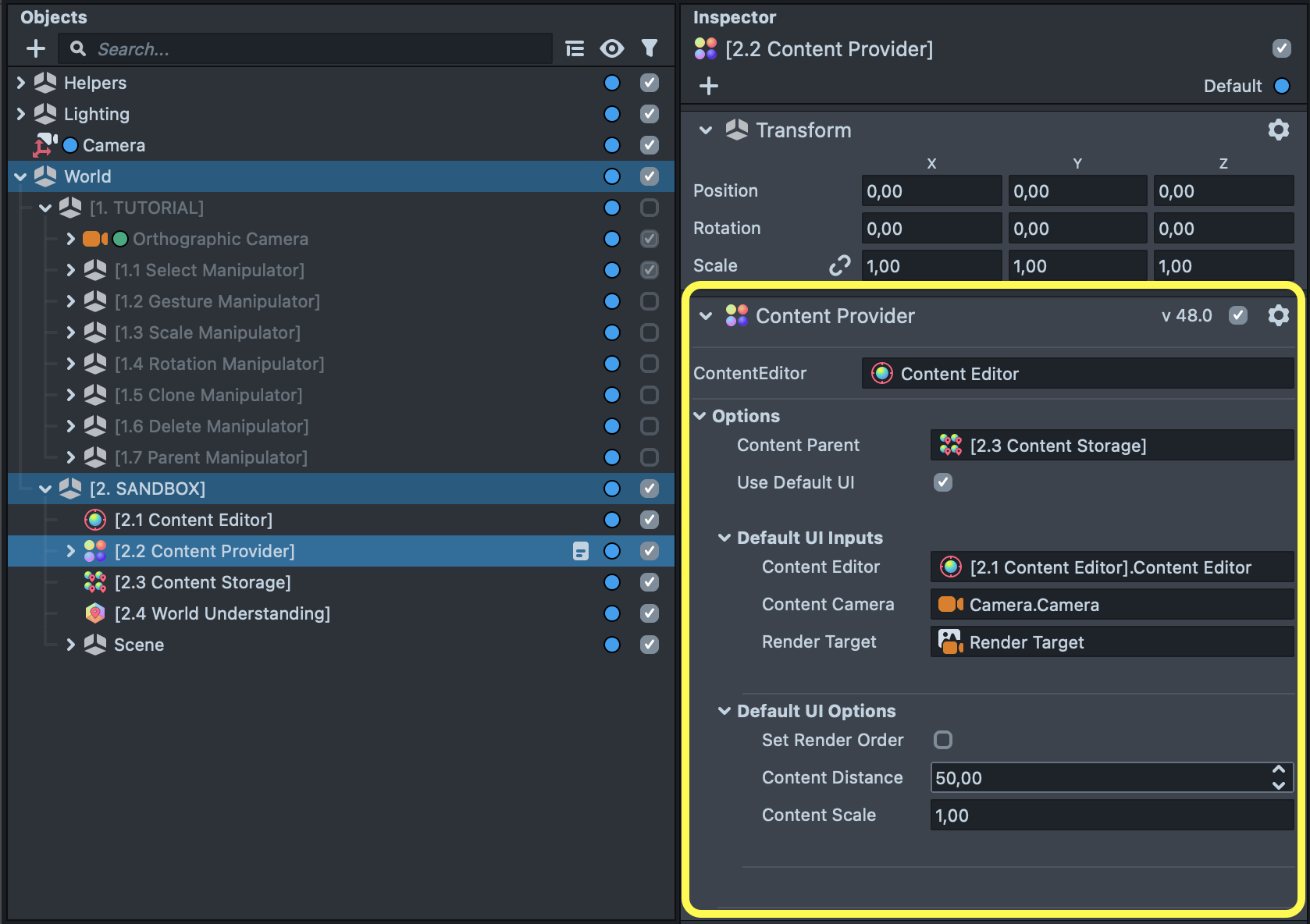Open the objects filter funnel icon
Screen dimensions: 1310x924
(x=649, y=49)
